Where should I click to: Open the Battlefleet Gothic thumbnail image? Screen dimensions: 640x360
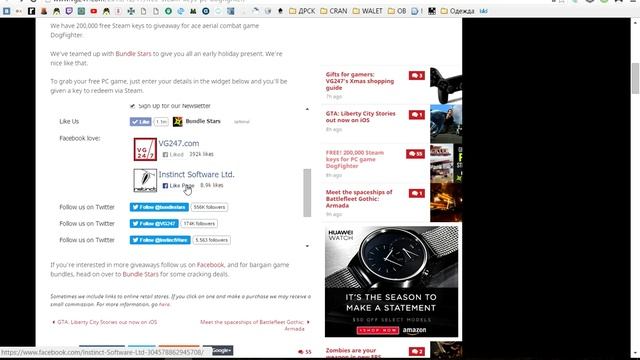[446, 202]
